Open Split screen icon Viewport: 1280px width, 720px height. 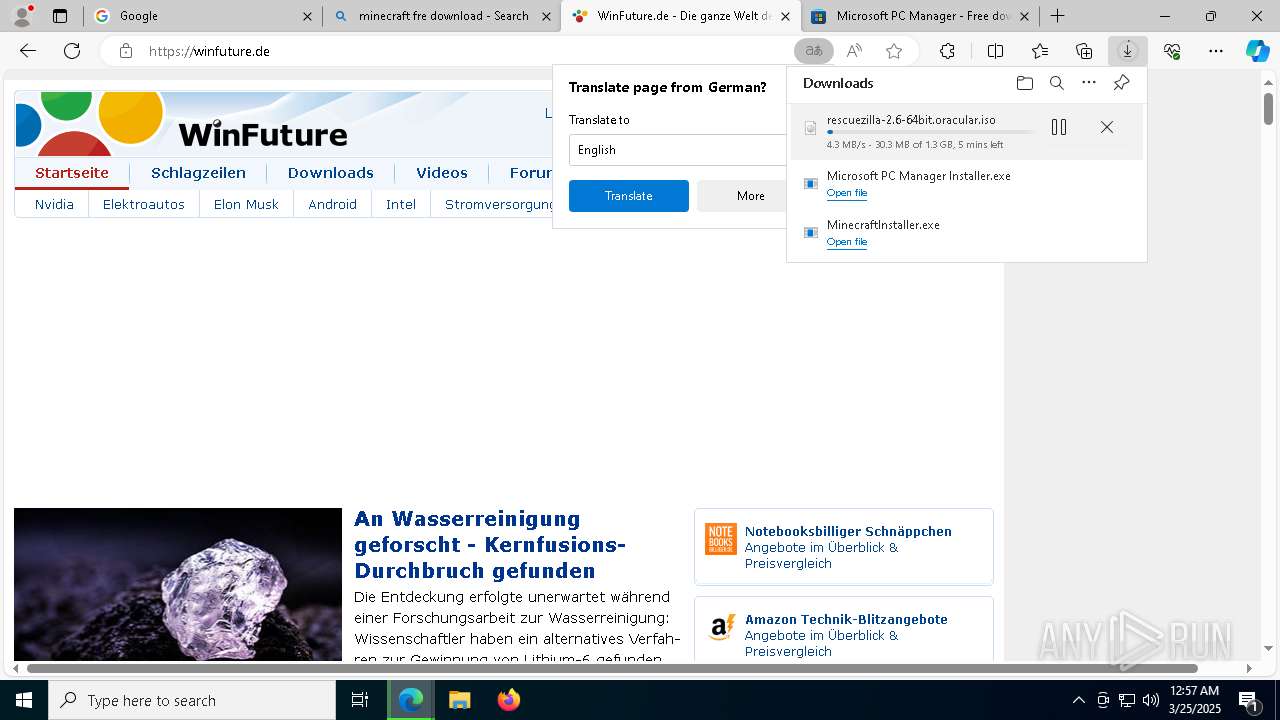[x=995, y=51]
